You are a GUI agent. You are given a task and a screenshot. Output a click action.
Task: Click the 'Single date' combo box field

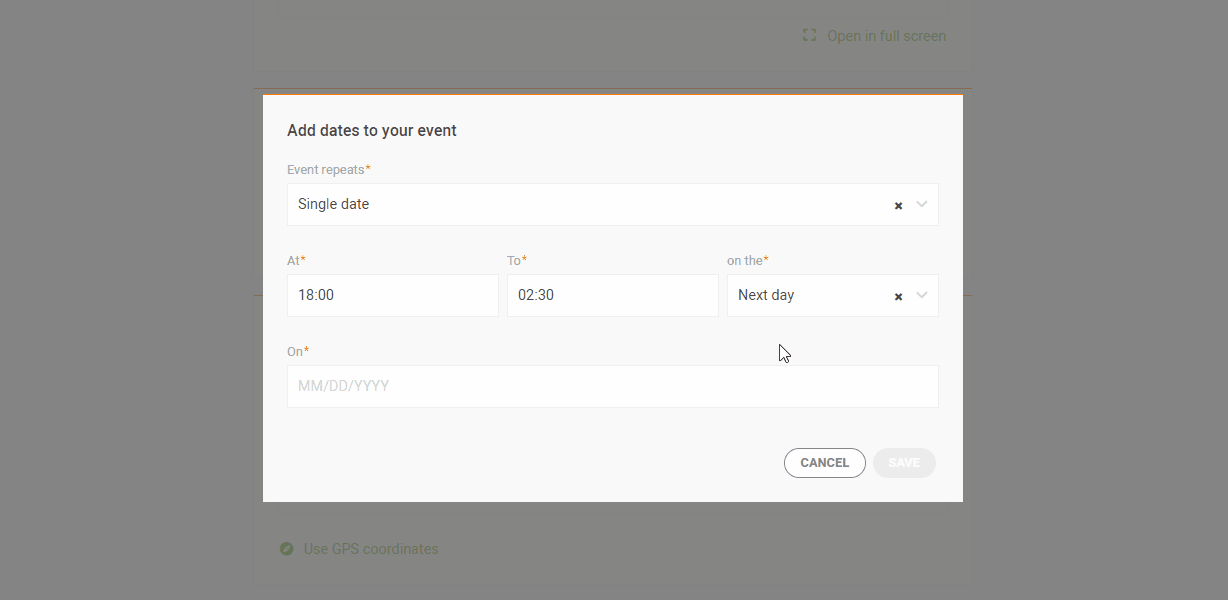pyautogui.click(x=613, y=204)
